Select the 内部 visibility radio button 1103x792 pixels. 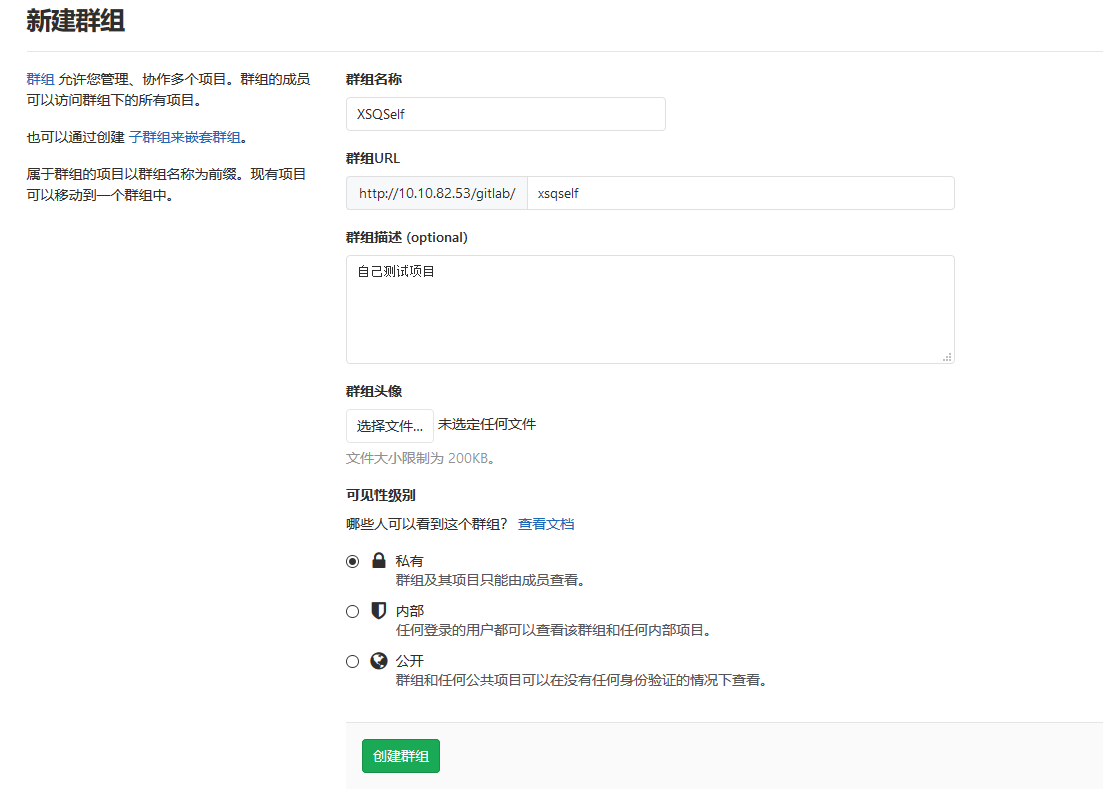coord(352,611)
